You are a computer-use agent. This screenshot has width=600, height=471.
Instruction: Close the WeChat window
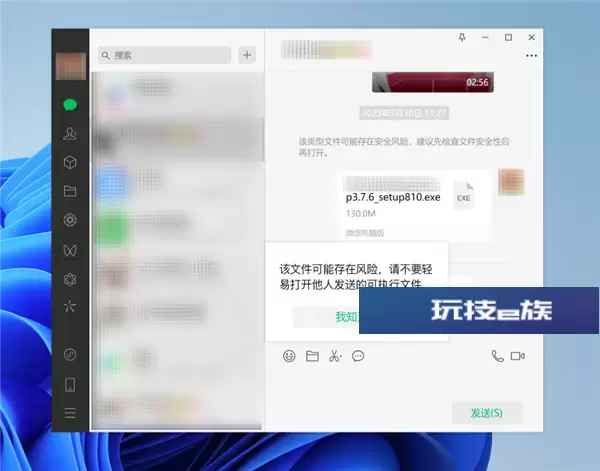click(532, 37)
